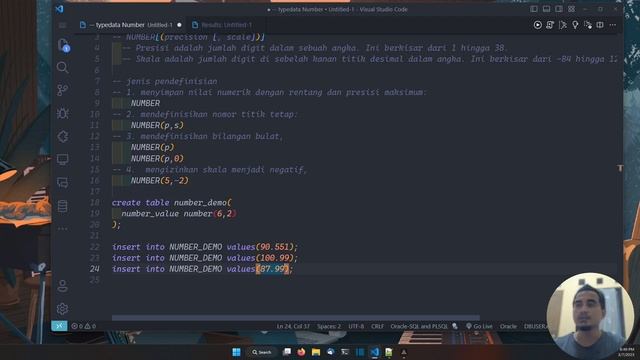Click the lightbulb icon in editor toolbar
Viewport: 640px width, 360px height.
point(575,25)
